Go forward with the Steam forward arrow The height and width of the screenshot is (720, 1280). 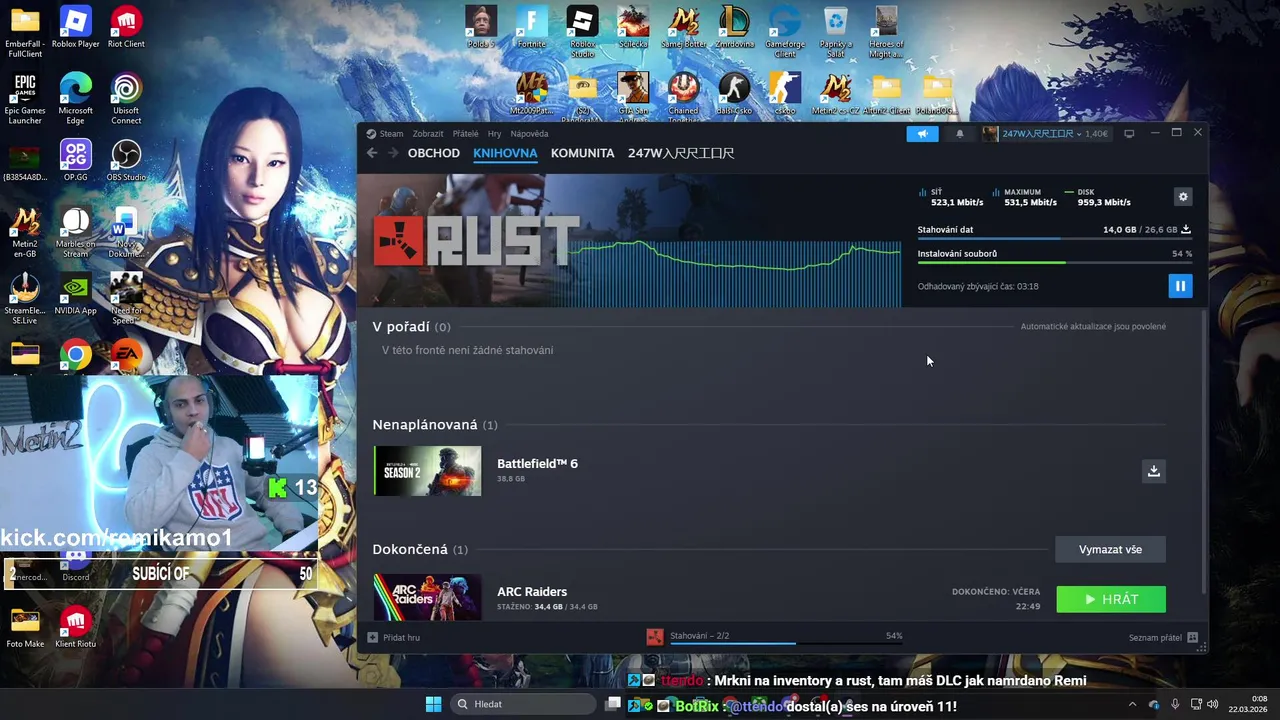point(393,153)
